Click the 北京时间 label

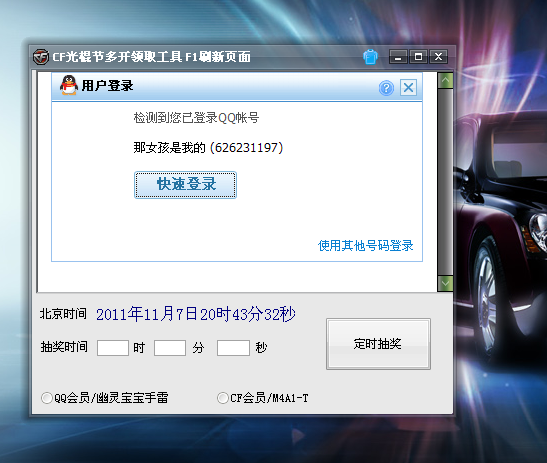(x=63, y=314)
